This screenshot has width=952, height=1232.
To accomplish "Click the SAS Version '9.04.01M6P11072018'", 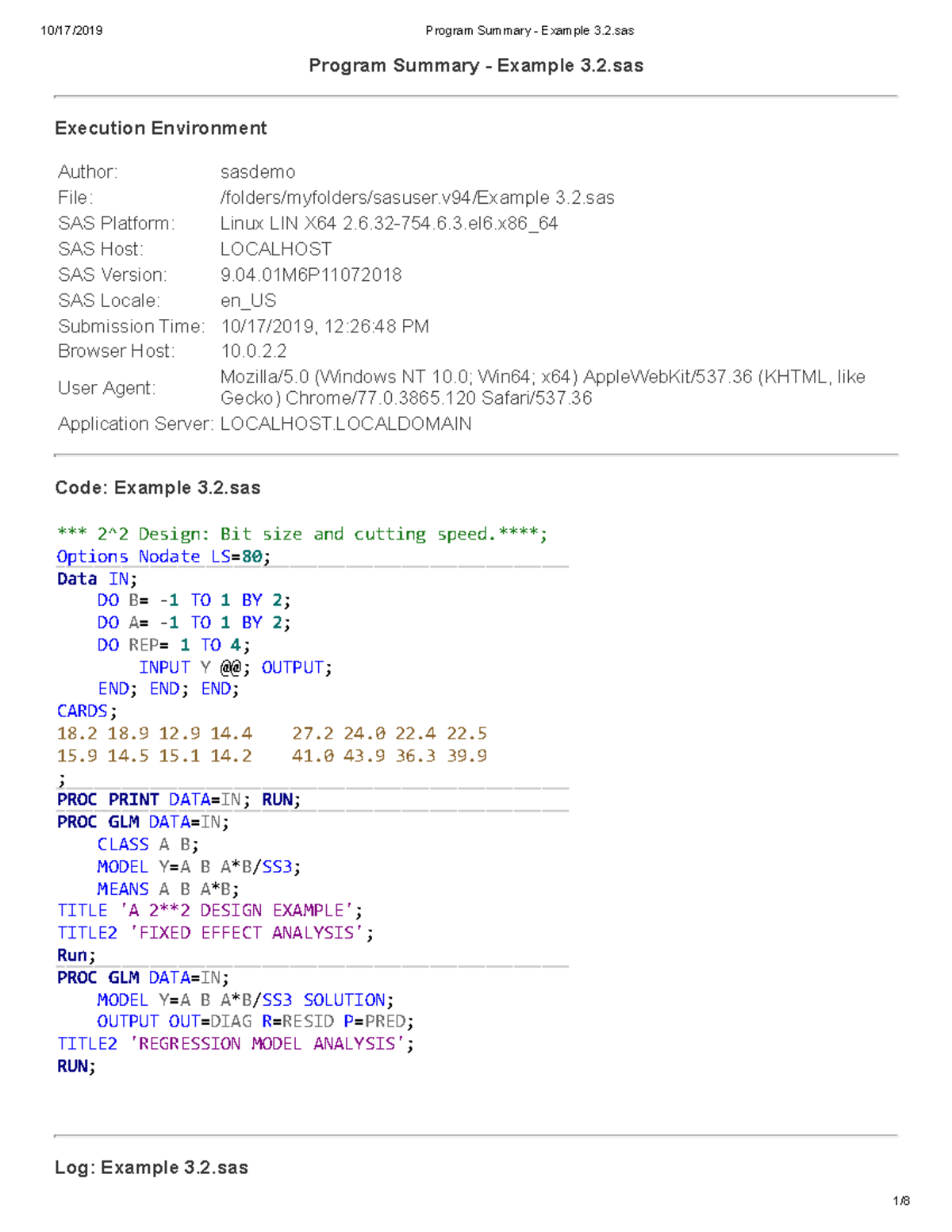I will coord(311,275).
